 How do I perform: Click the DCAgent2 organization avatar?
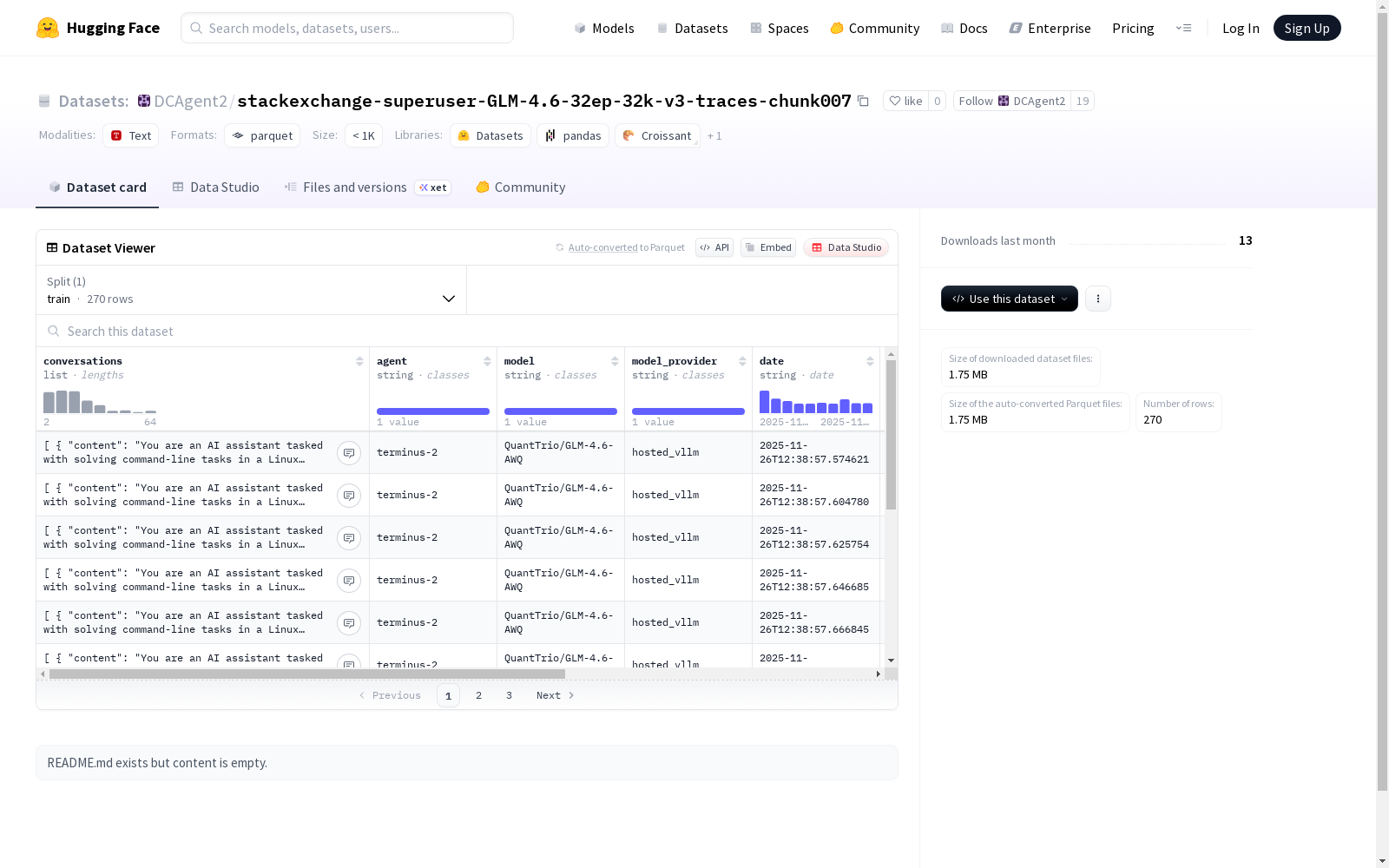[x=144, y=101]
